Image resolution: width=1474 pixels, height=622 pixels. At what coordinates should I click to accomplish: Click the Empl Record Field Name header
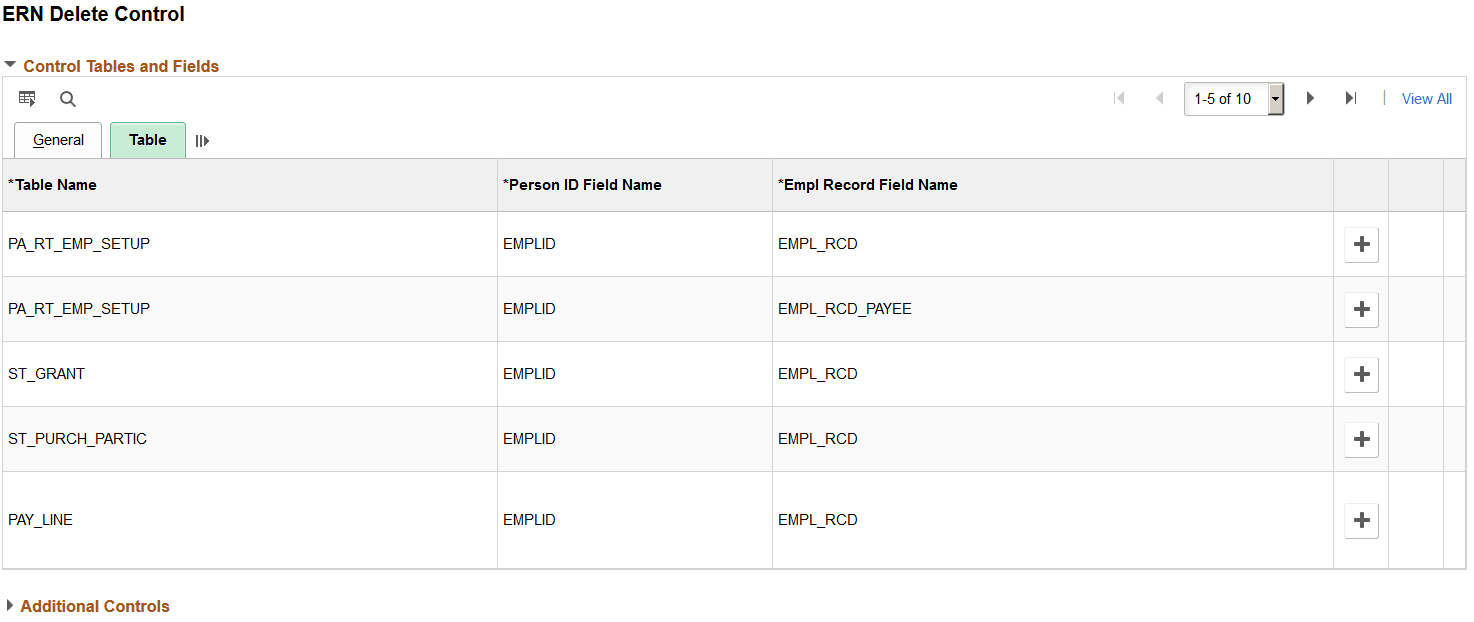click(867, 184)
